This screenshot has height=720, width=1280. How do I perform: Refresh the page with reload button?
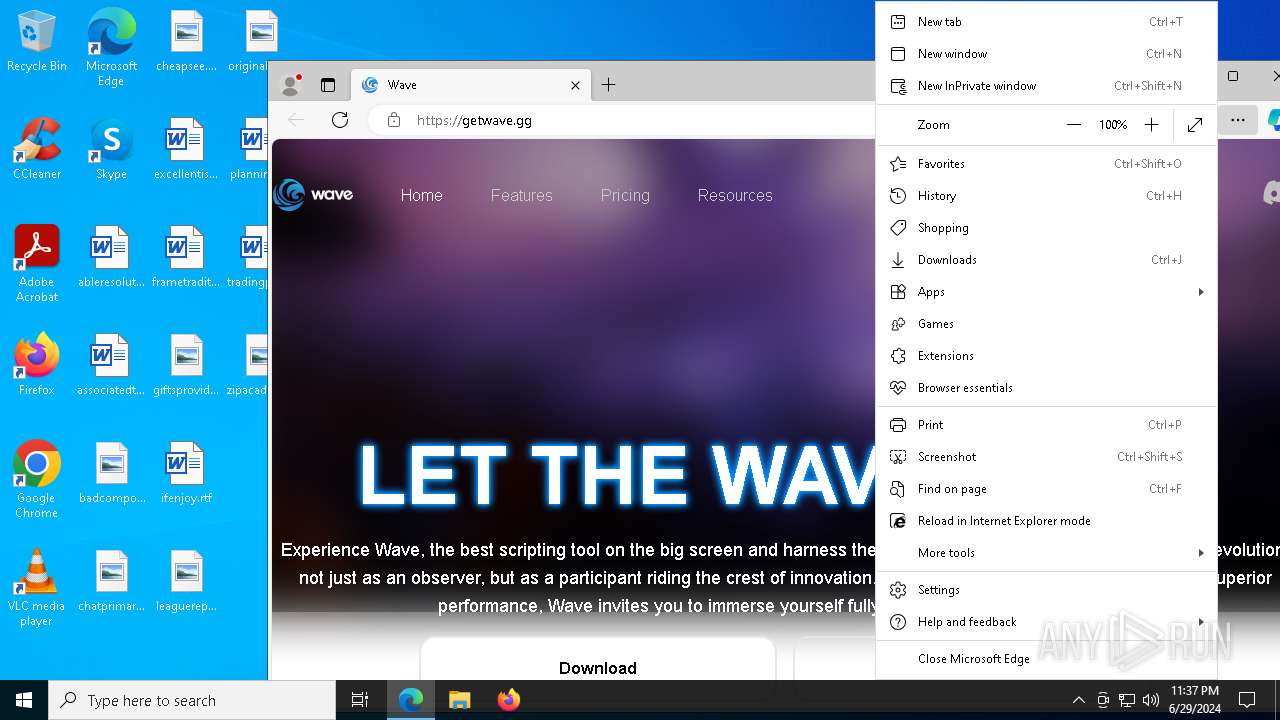[x=340, y=120]
